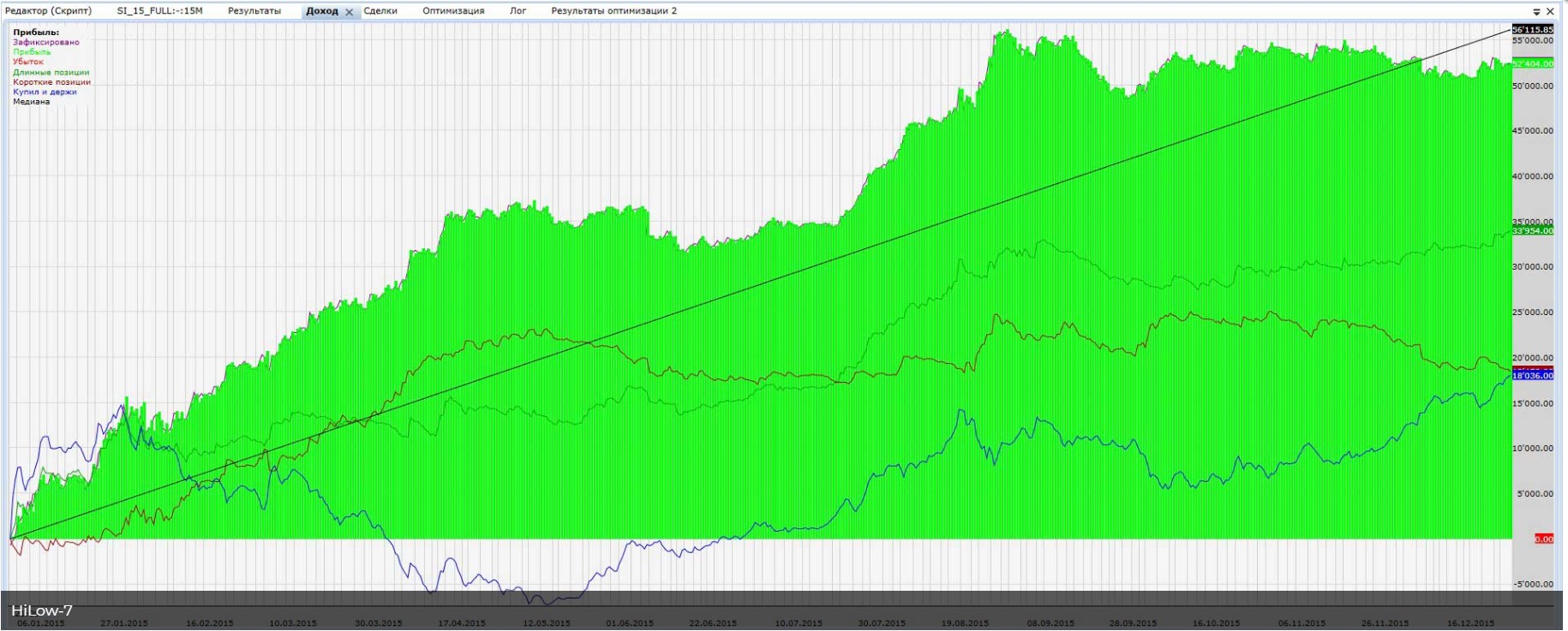Open the tab list dropdown arrow
Image resolution: width=1568 pixels, height=631 pixels.
click(x=1536, y=12)
